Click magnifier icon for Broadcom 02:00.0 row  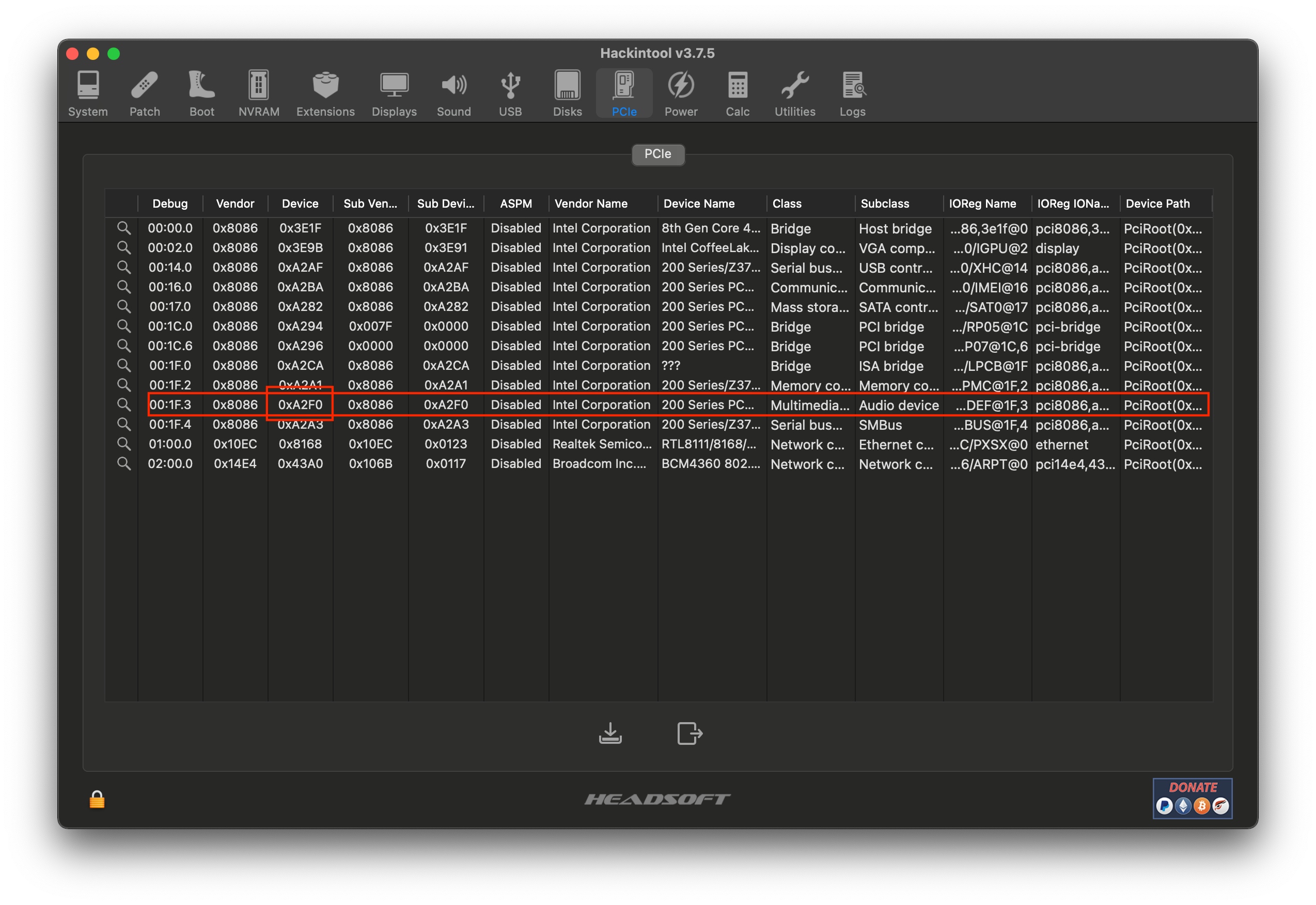123,464
